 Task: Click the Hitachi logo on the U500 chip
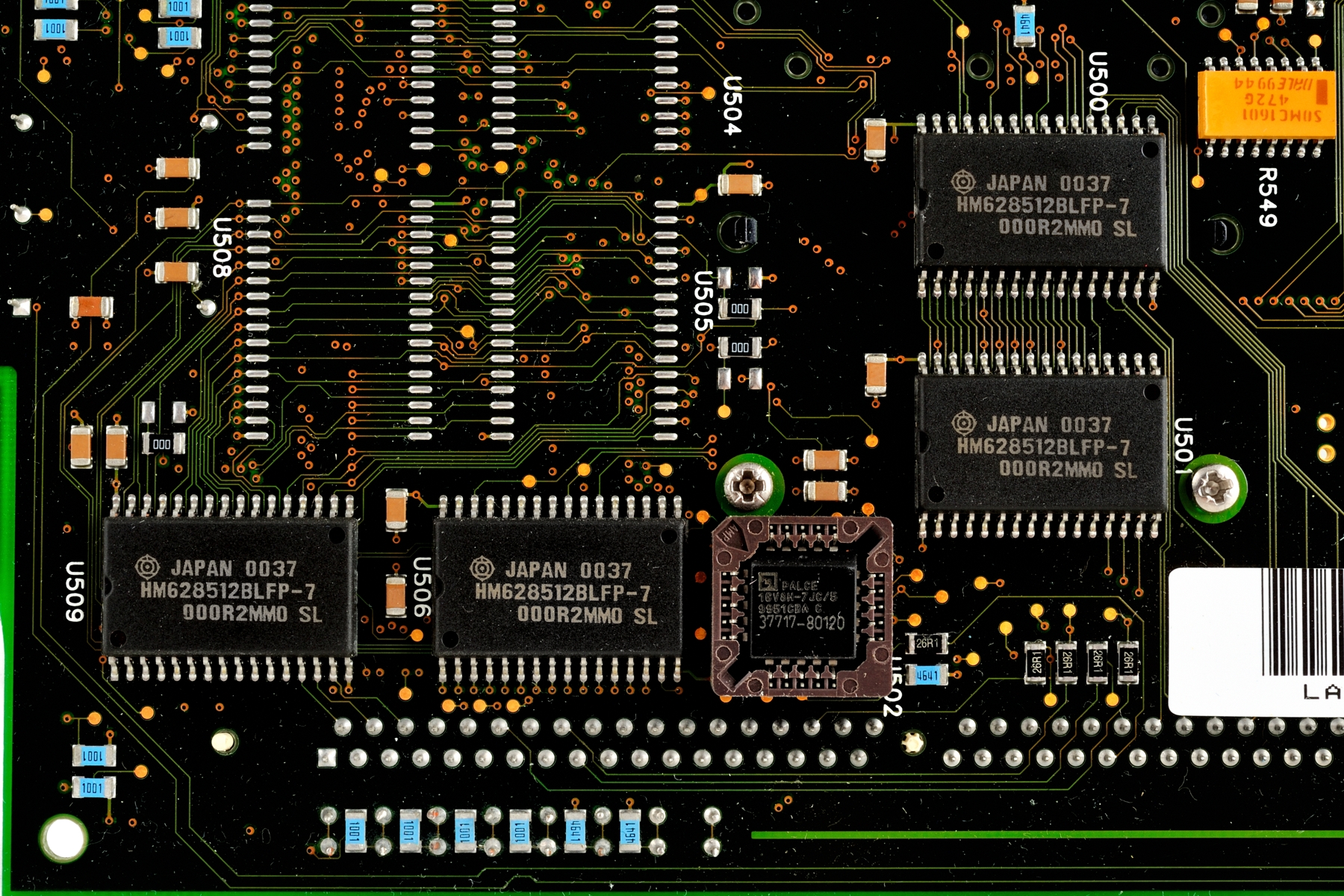[x=963, y=181]
